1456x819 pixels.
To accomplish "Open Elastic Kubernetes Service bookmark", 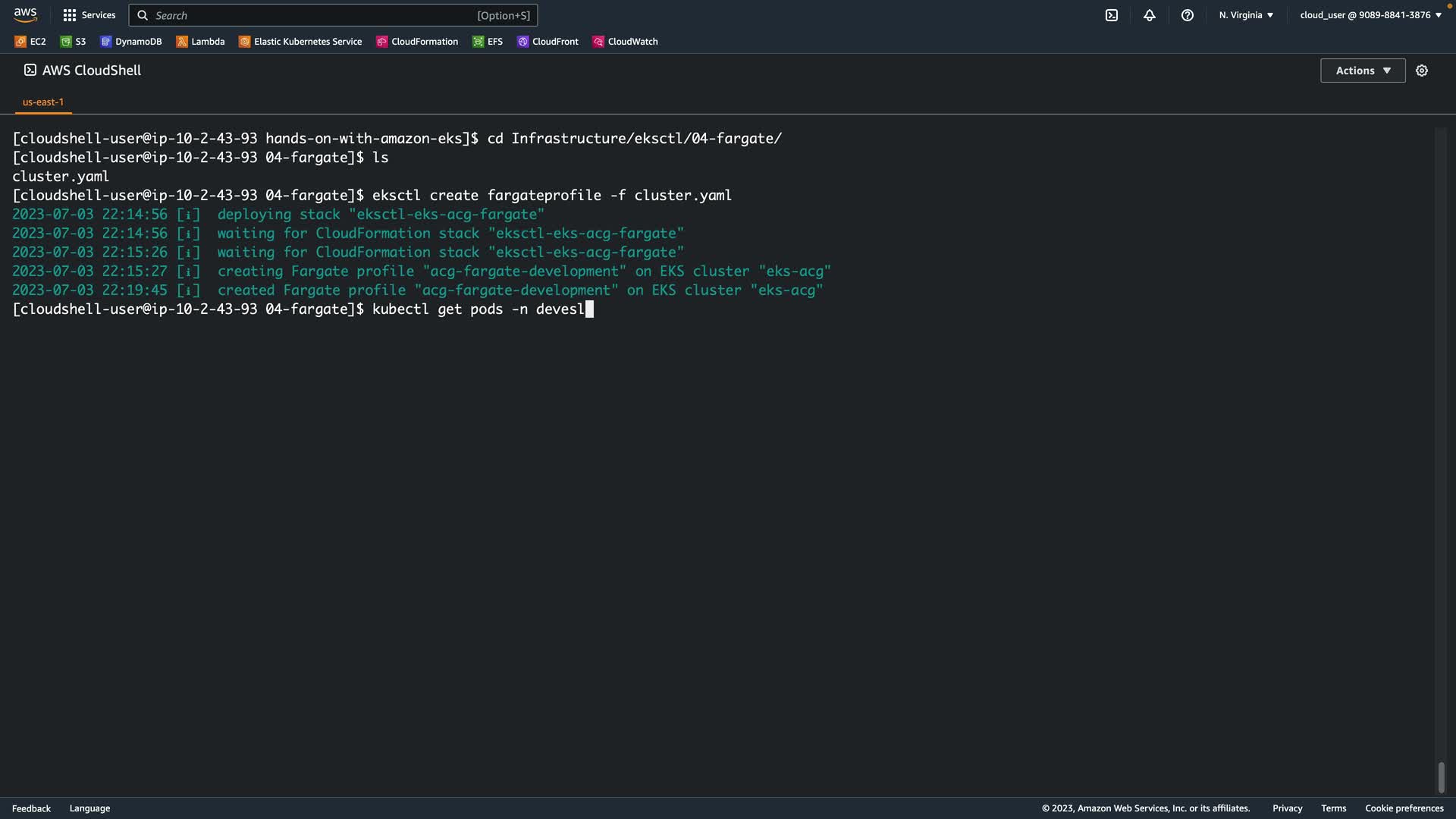I will (300, 42).
